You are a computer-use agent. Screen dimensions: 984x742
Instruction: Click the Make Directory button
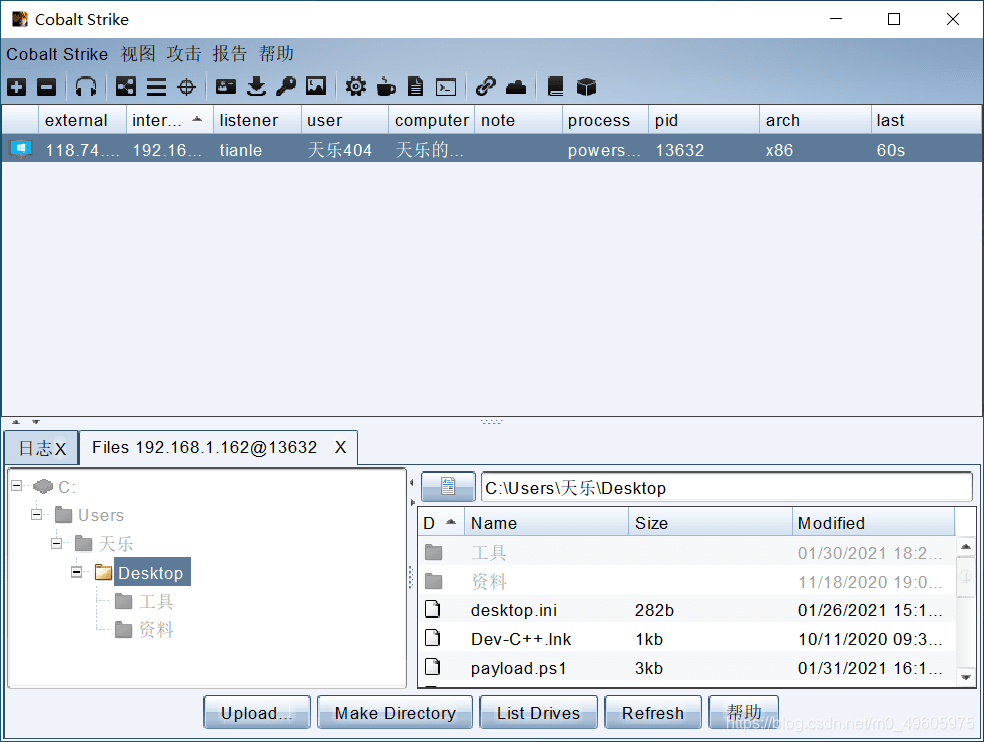(395, 712)
